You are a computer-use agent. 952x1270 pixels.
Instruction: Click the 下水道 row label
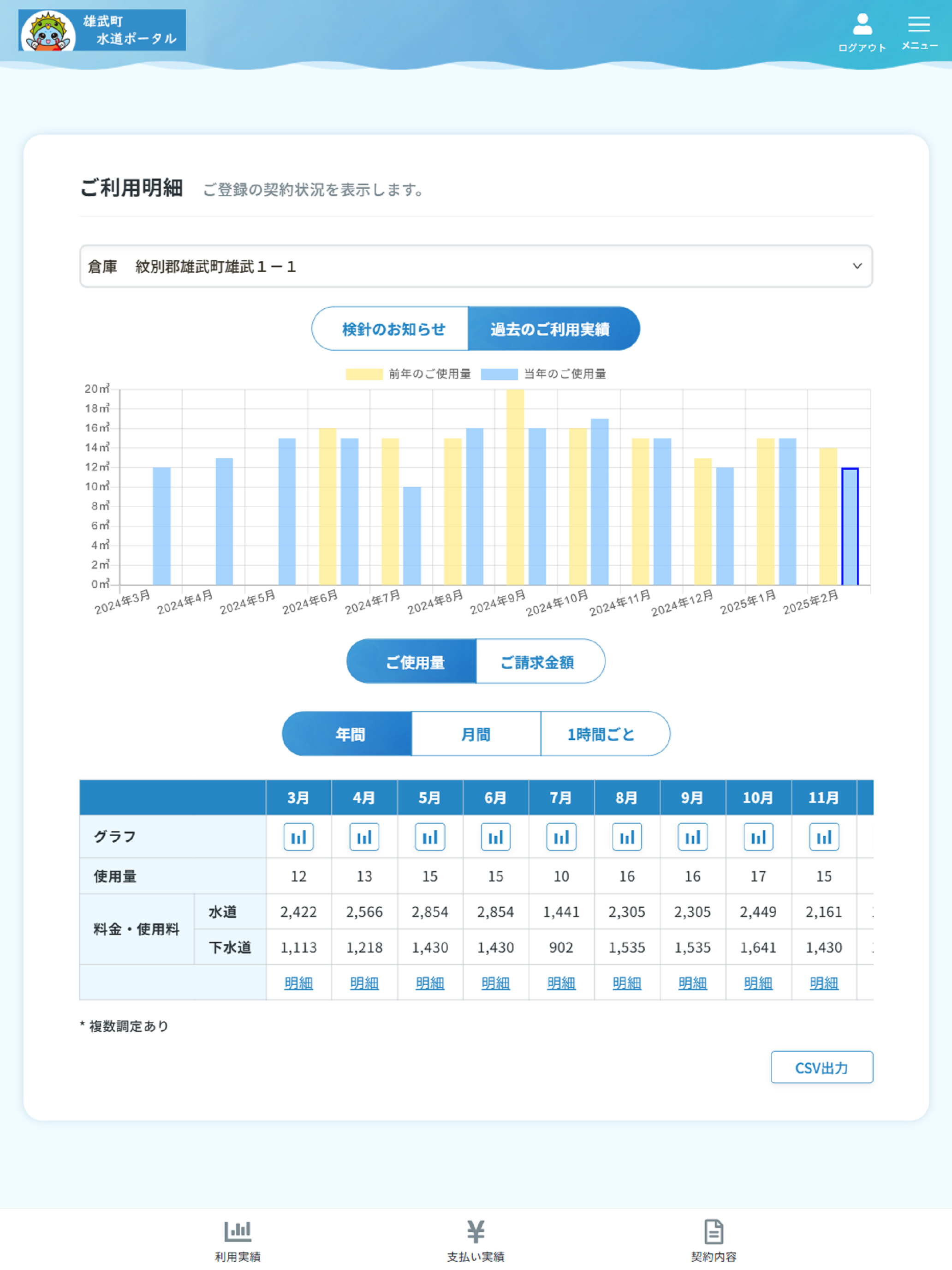230,947
